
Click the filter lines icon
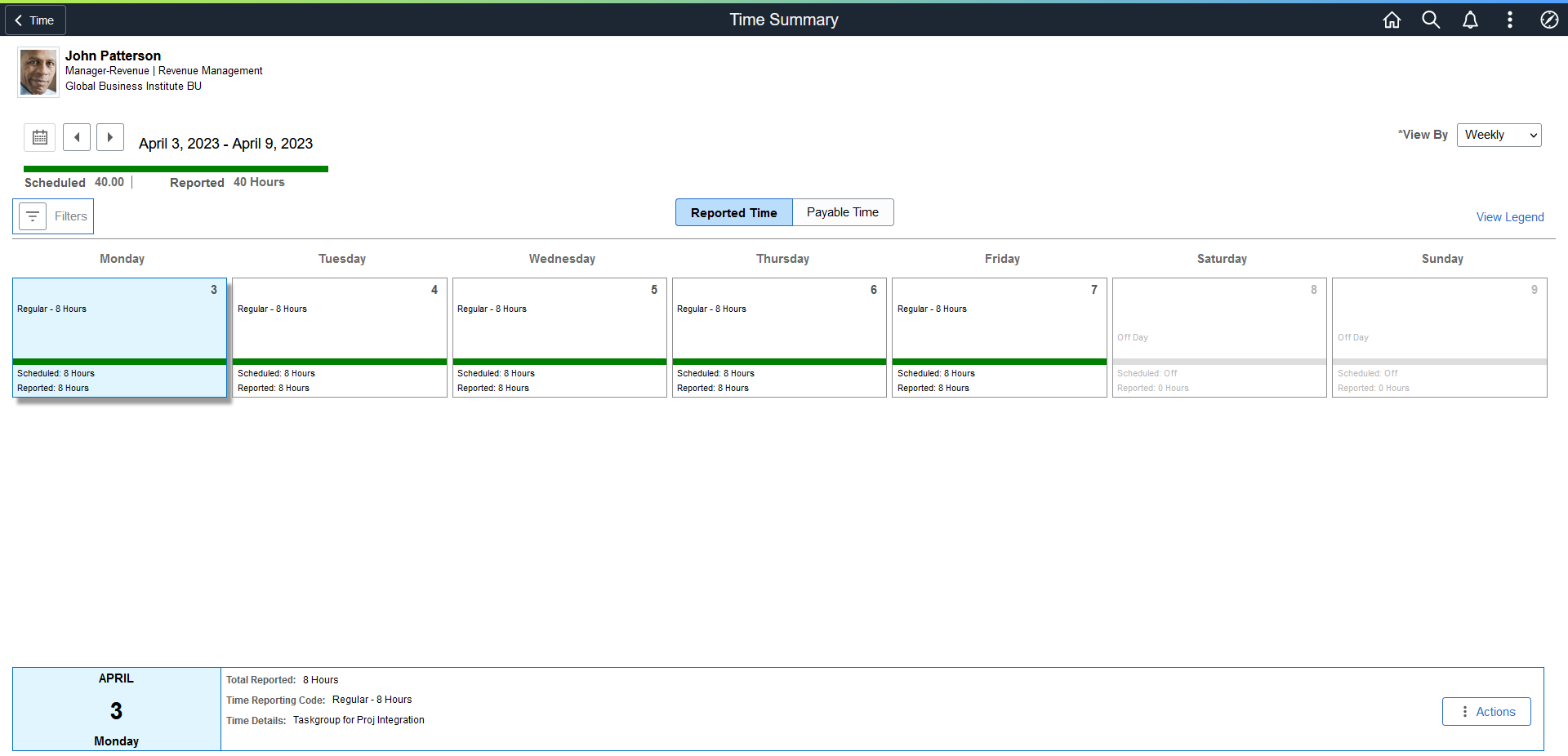click(33, 216)
